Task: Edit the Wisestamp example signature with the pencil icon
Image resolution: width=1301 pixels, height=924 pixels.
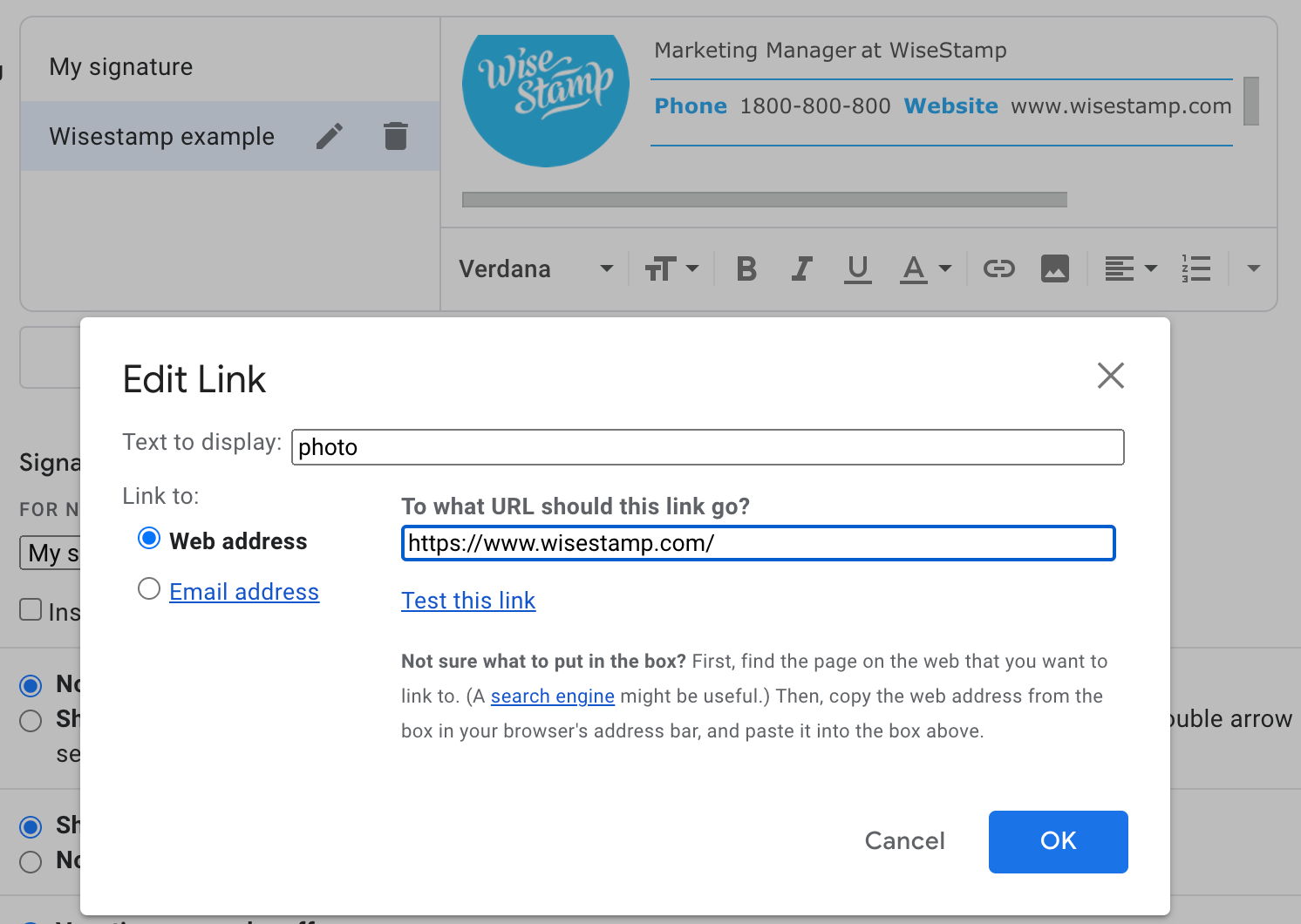Action: 329,136
